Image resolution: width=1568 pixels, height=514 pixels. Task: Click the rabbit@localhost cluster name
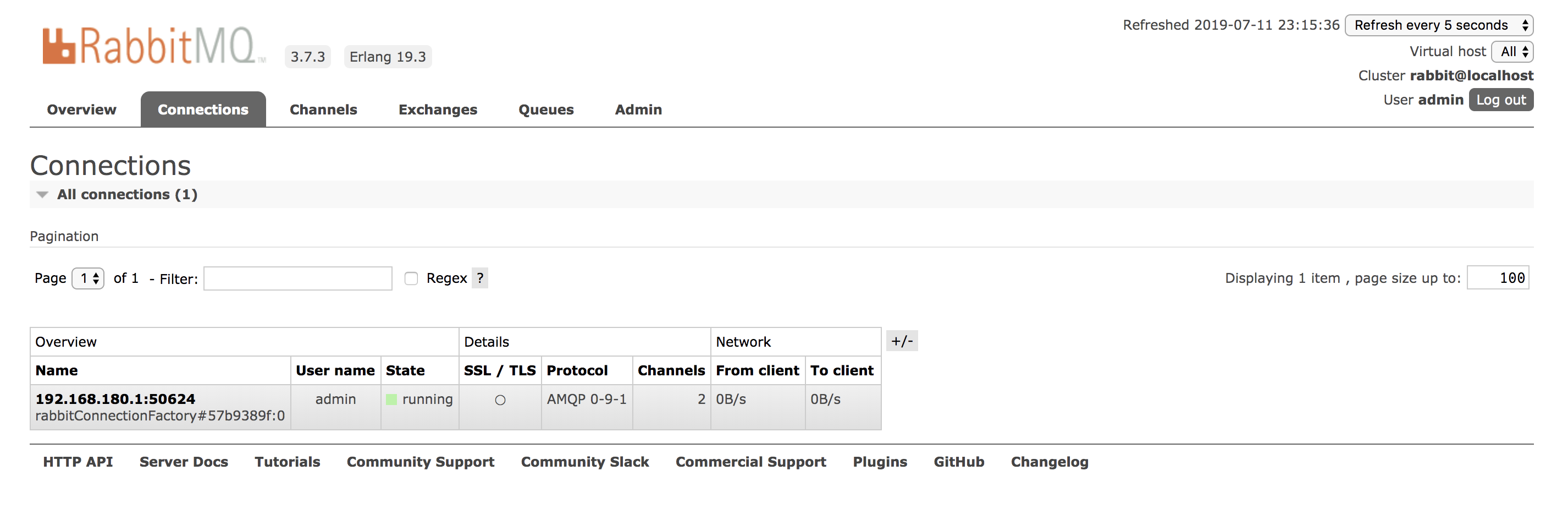(x=1472, y=75)
